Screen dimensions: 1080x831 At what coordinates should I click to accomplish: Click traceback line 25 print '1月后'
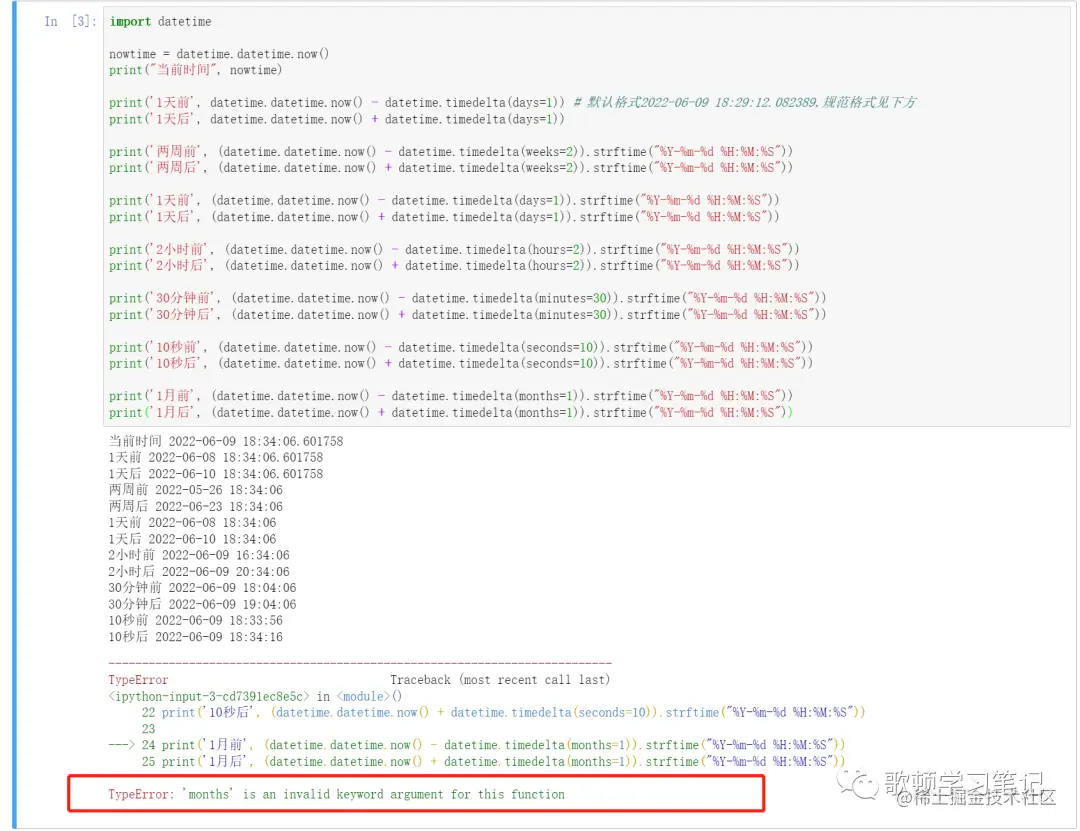[x=493, y=761]
